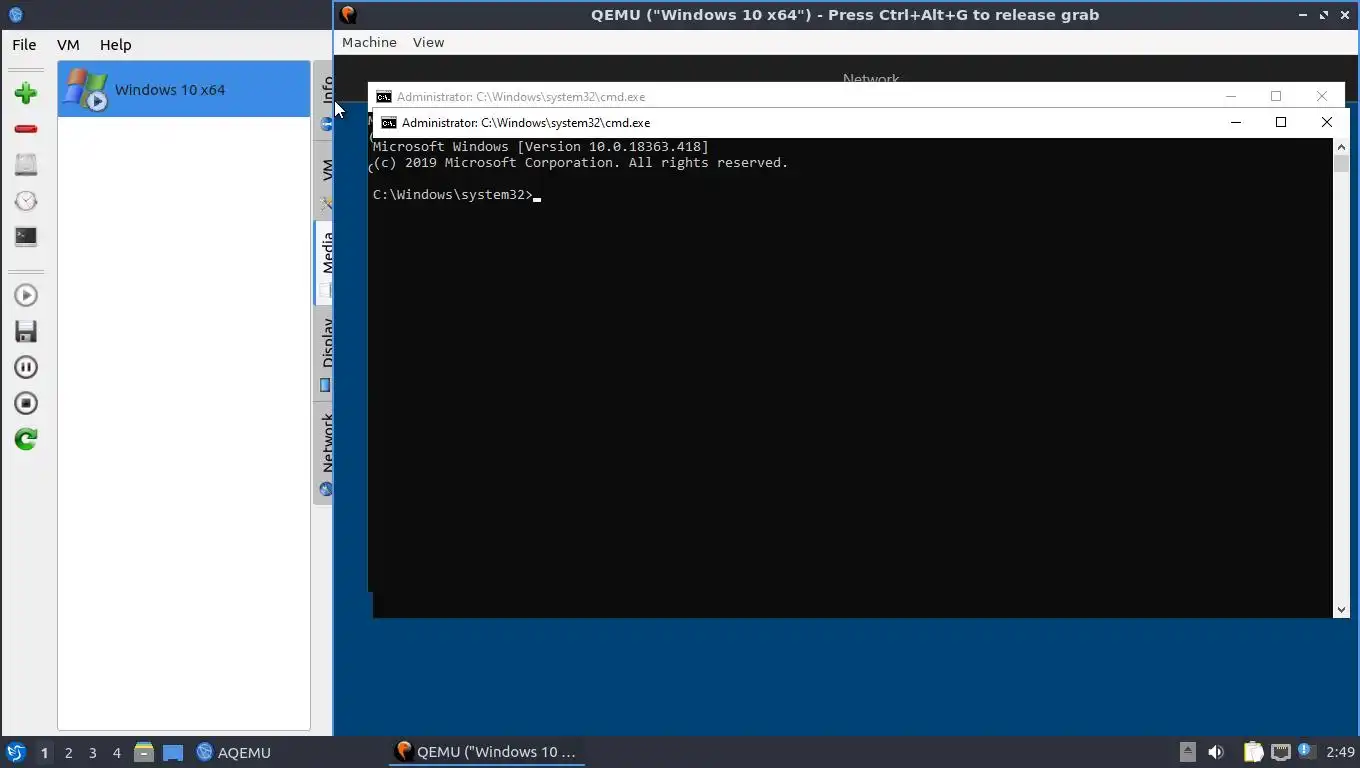Viewport: 1360px width, 768px height.
Task: Stop the virtual machine
Action: coord(26,403)
